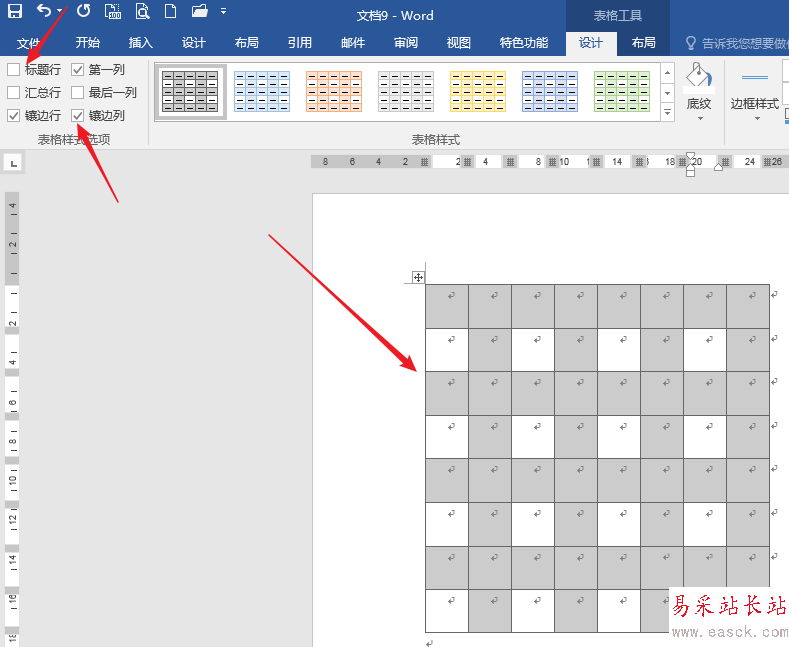The width and height of the screenshot is (789, 647).
Task: Uncheck the 镶边行 checkbox
Action: tap(14, 116)
